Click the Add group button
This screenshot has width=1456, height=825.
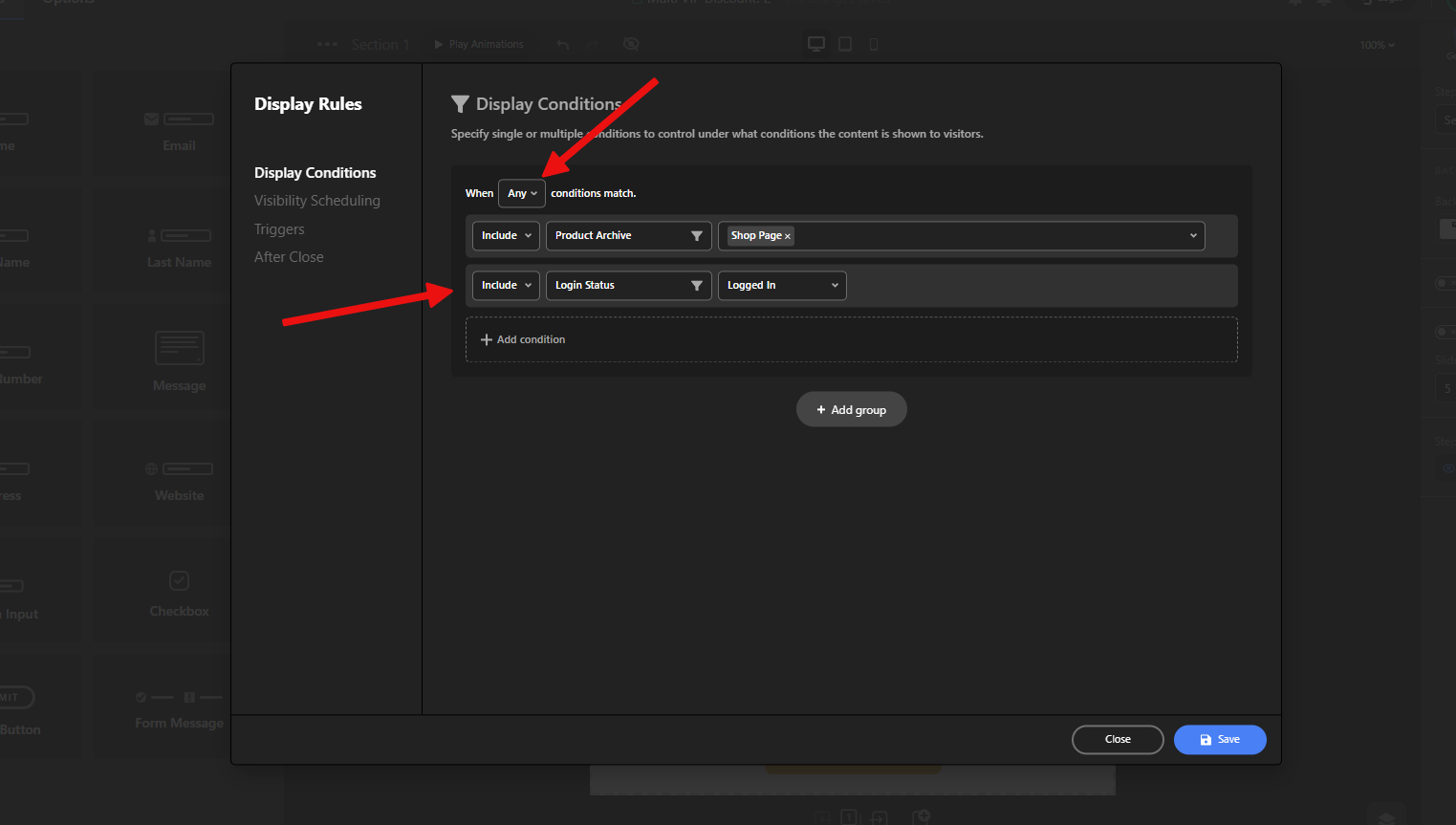tap(851, 410)
